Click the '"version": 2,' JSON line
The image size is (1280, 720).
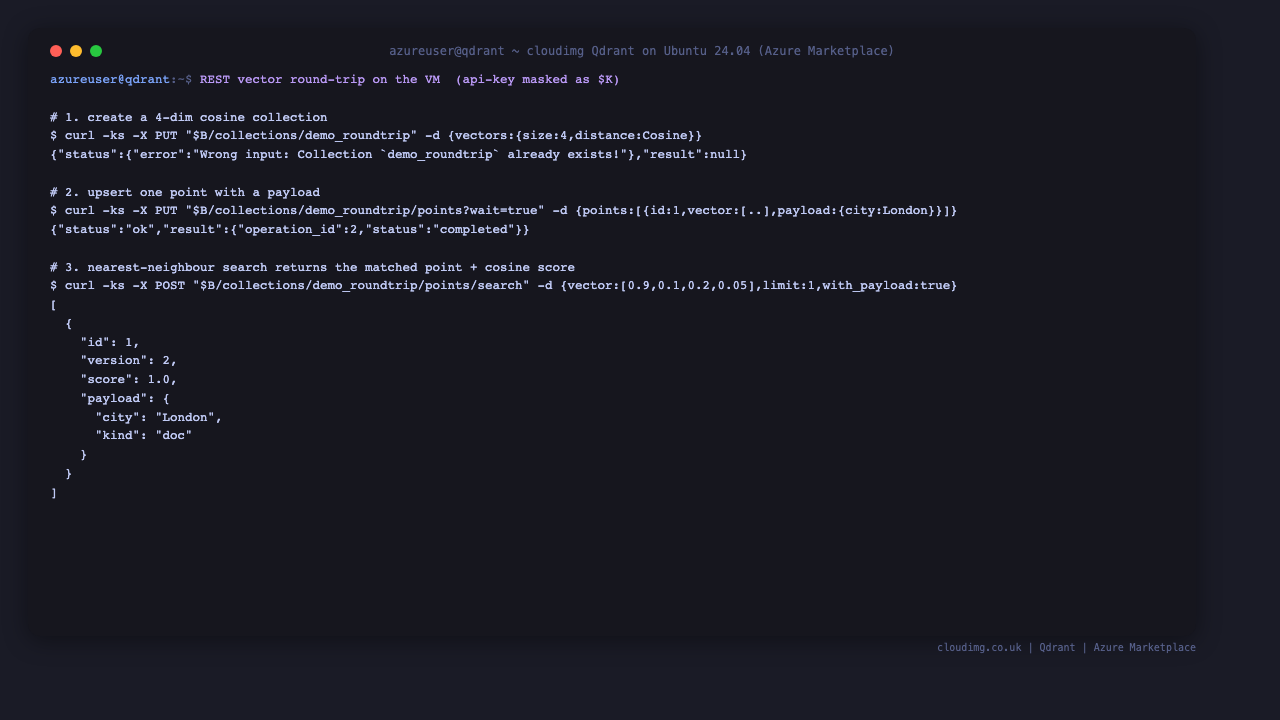coord(129,360)
